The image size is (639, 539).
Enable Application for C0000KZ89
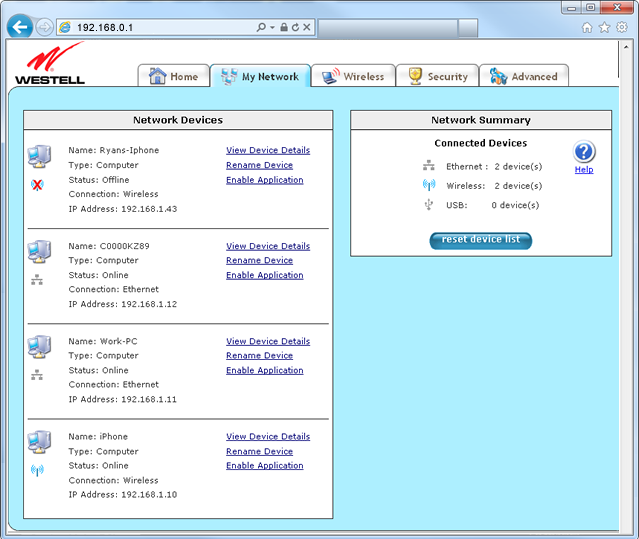tap(265, 275)
